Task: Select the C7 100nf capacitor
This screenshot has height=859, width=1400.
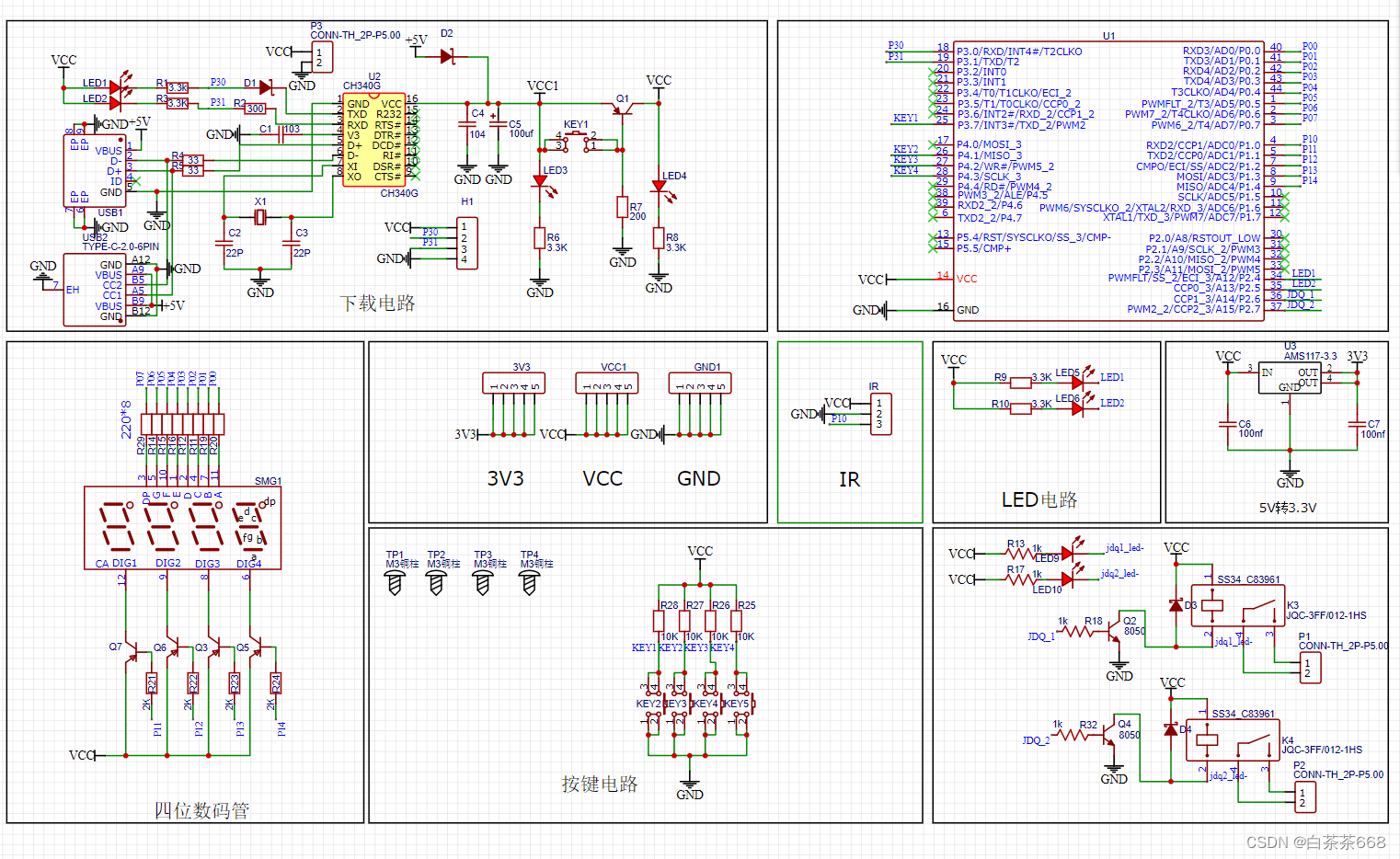Action: pos(1357,423)
